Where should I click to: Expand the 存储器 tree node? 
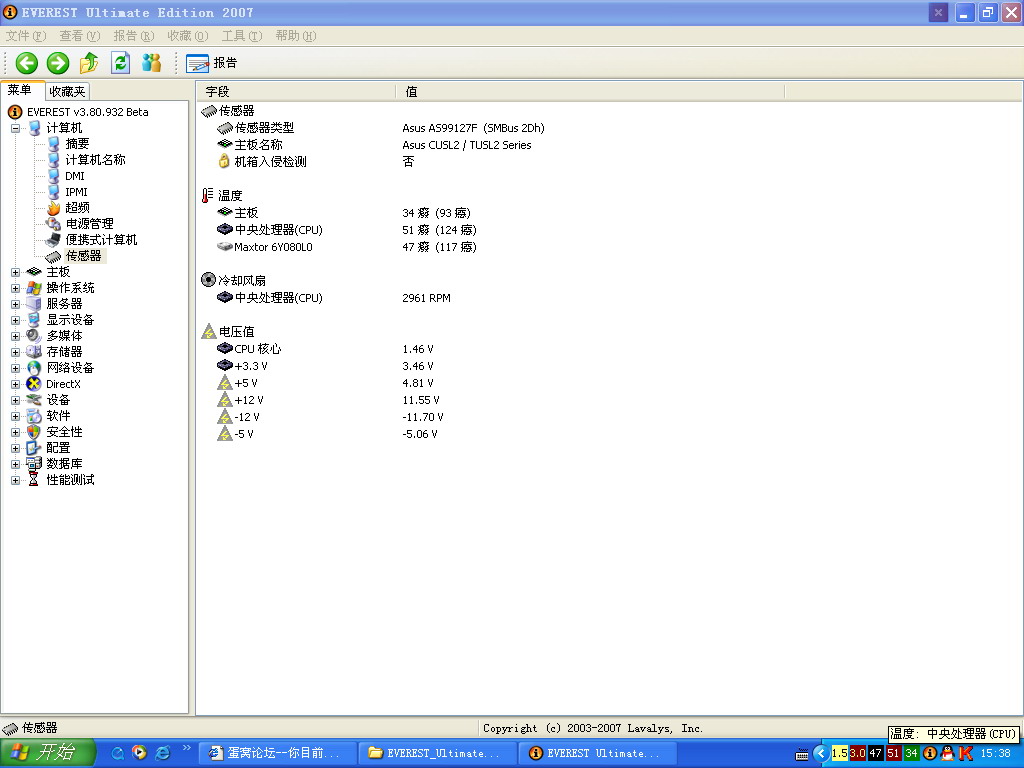[15, 352]
